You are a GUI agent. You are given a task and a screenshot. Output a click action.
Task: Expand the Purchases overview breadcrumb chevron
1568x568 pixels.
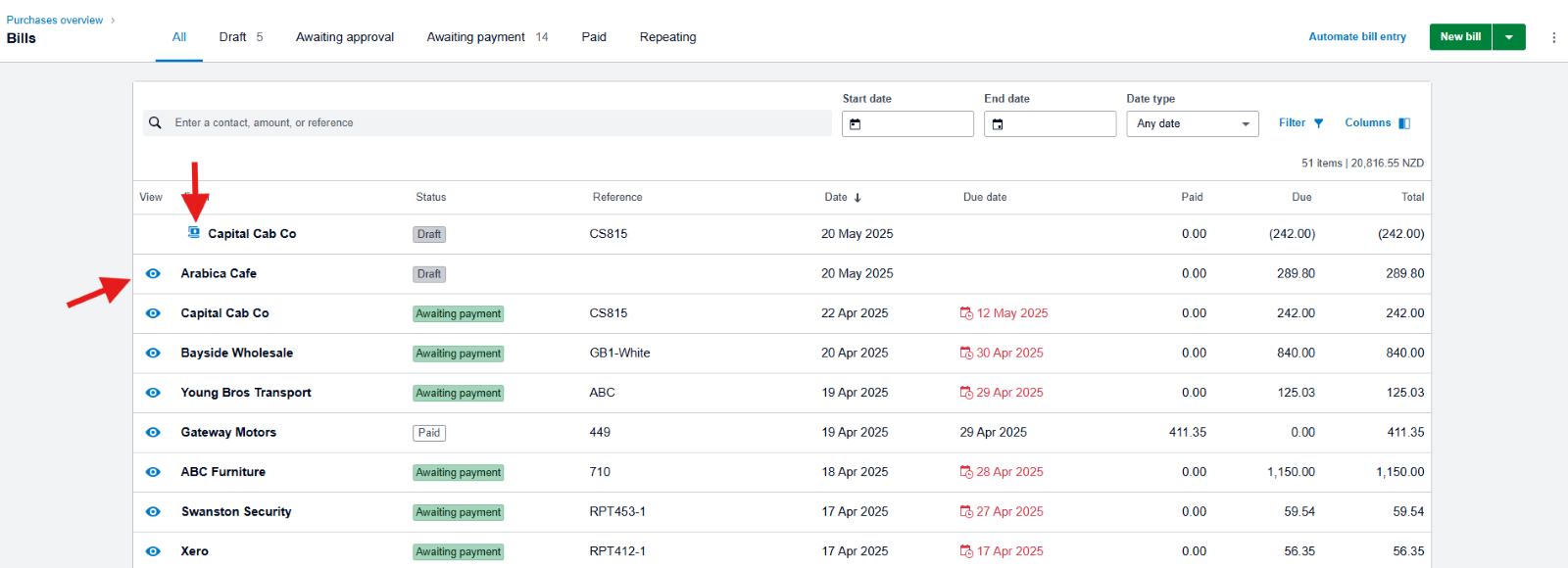[x=113, y=21]
